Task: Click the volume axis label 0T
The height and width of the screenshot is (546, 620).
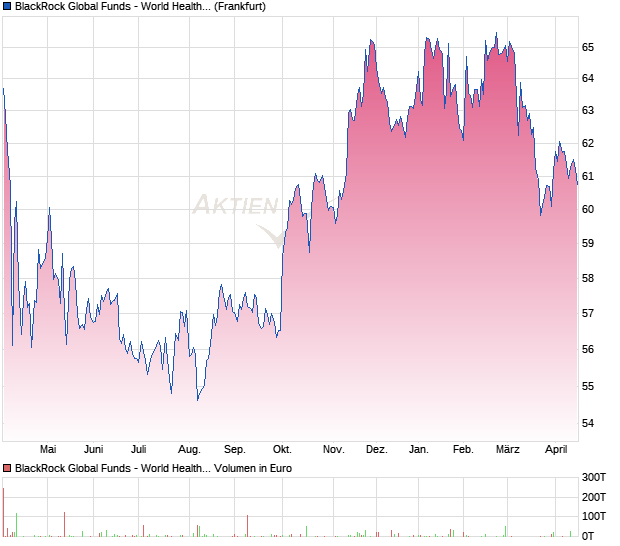Action: (588, 536)
